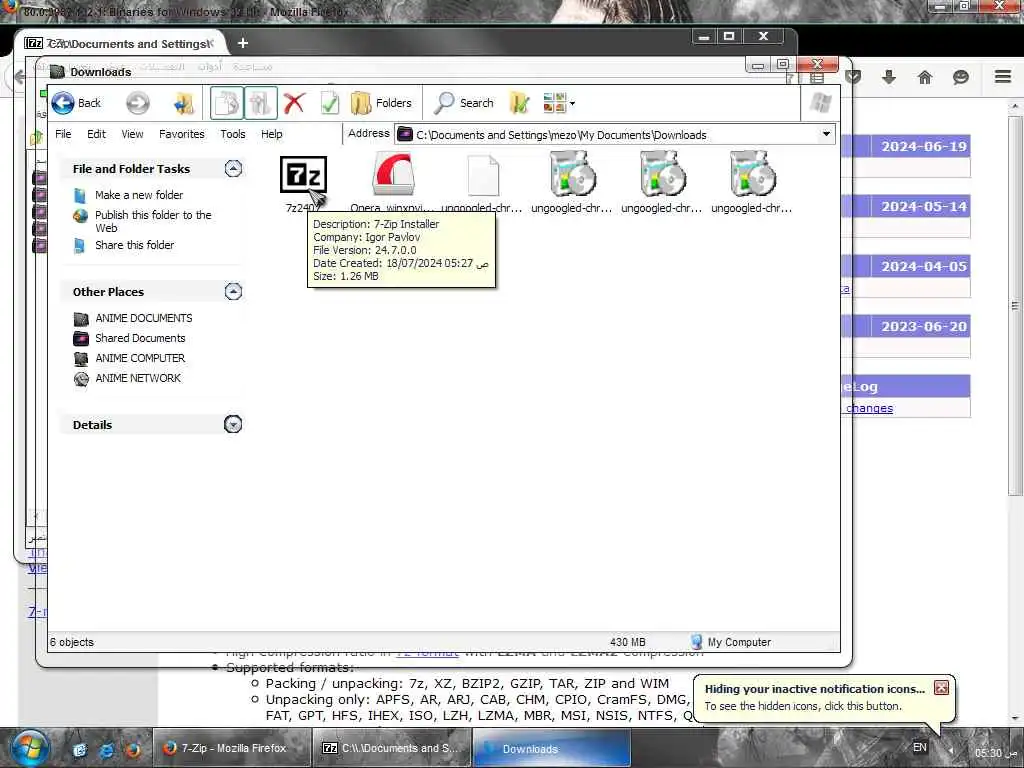
Task: Open the Help menu
Action: pos(272,134)
